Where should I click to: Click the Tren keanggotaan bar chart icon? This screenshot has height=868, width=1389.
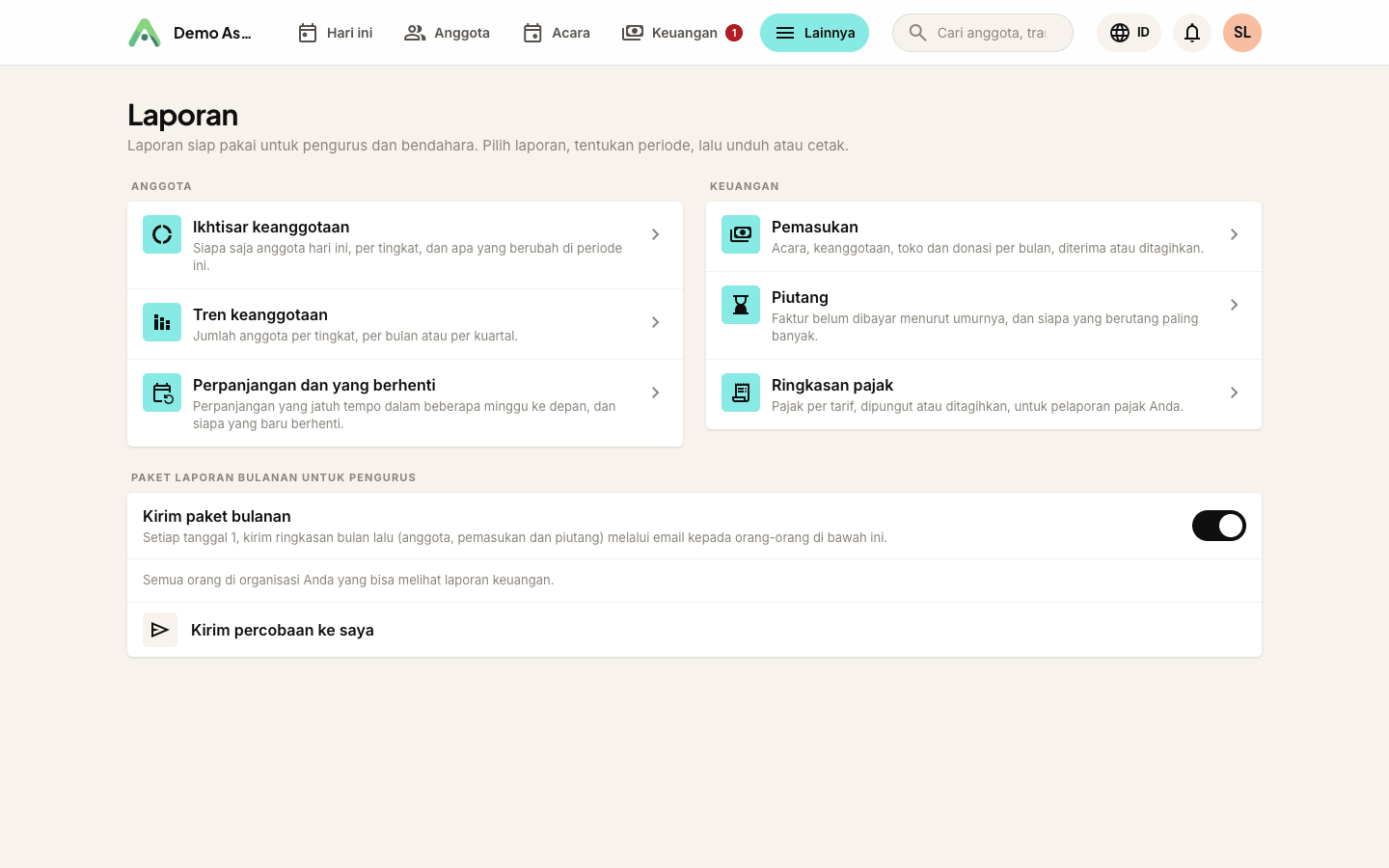click(x=162, y=322)
